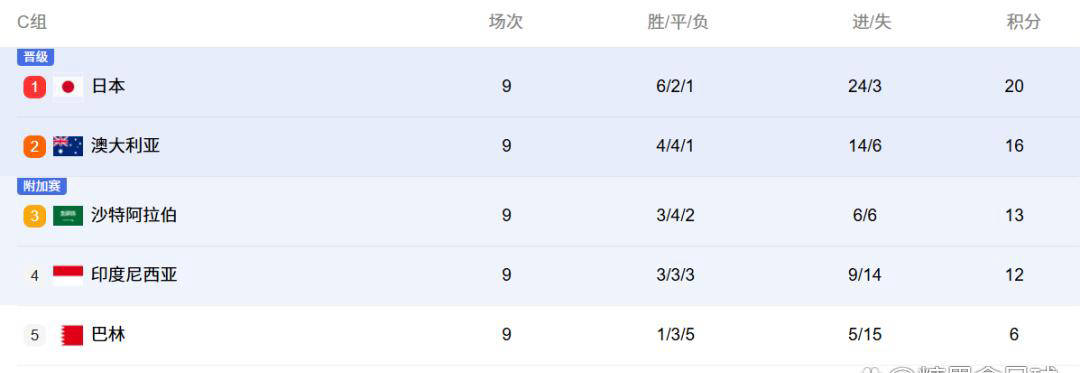The height and width of the screenshot is (373, 1080).
Task: Open the 印度尼西亚 team name
Action: pos(134,275)
